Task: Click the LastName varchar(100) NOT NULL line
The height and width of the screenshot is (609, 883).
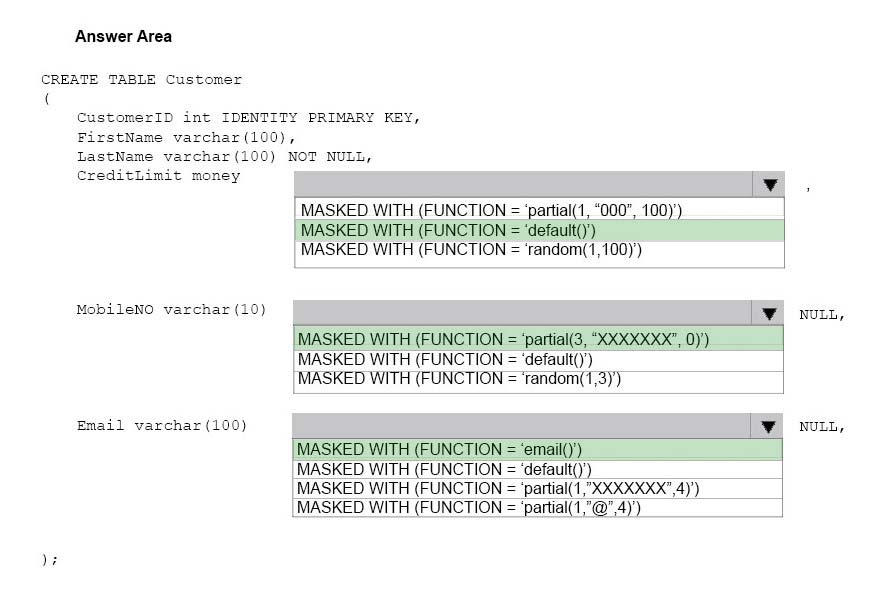Action: 225,156
